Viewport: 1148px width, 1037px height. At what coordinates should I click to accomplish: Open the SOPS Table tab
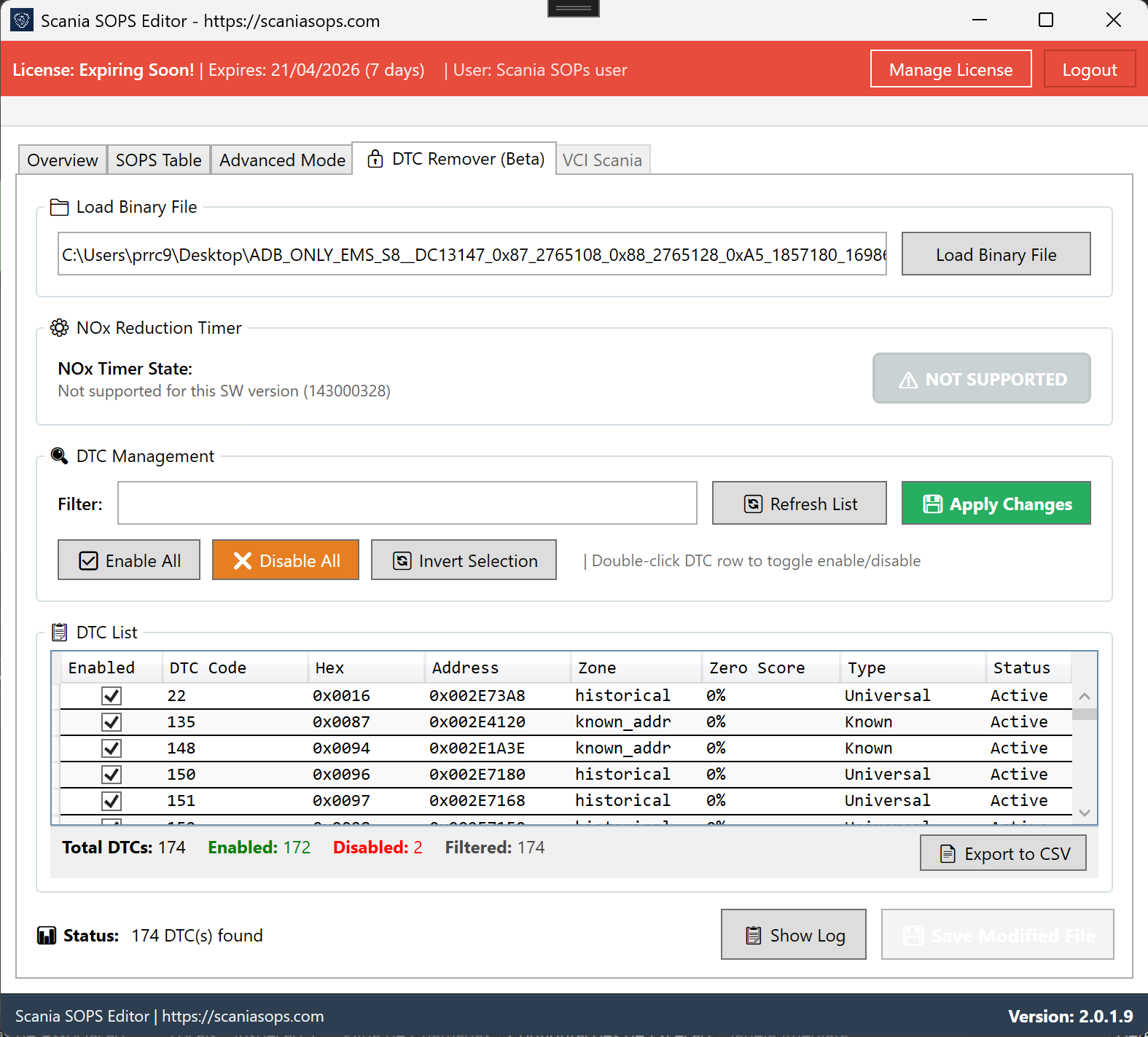(x=159, y=160)
